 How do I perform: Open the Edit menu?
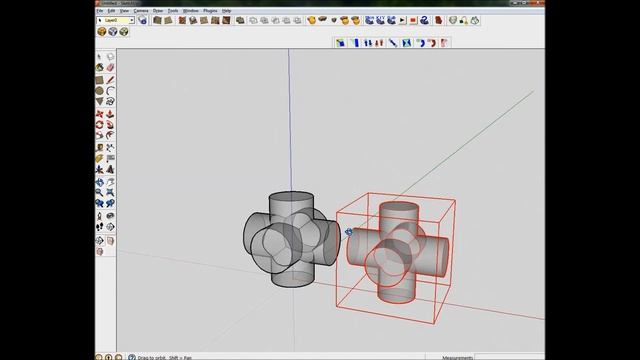point(111,11)
